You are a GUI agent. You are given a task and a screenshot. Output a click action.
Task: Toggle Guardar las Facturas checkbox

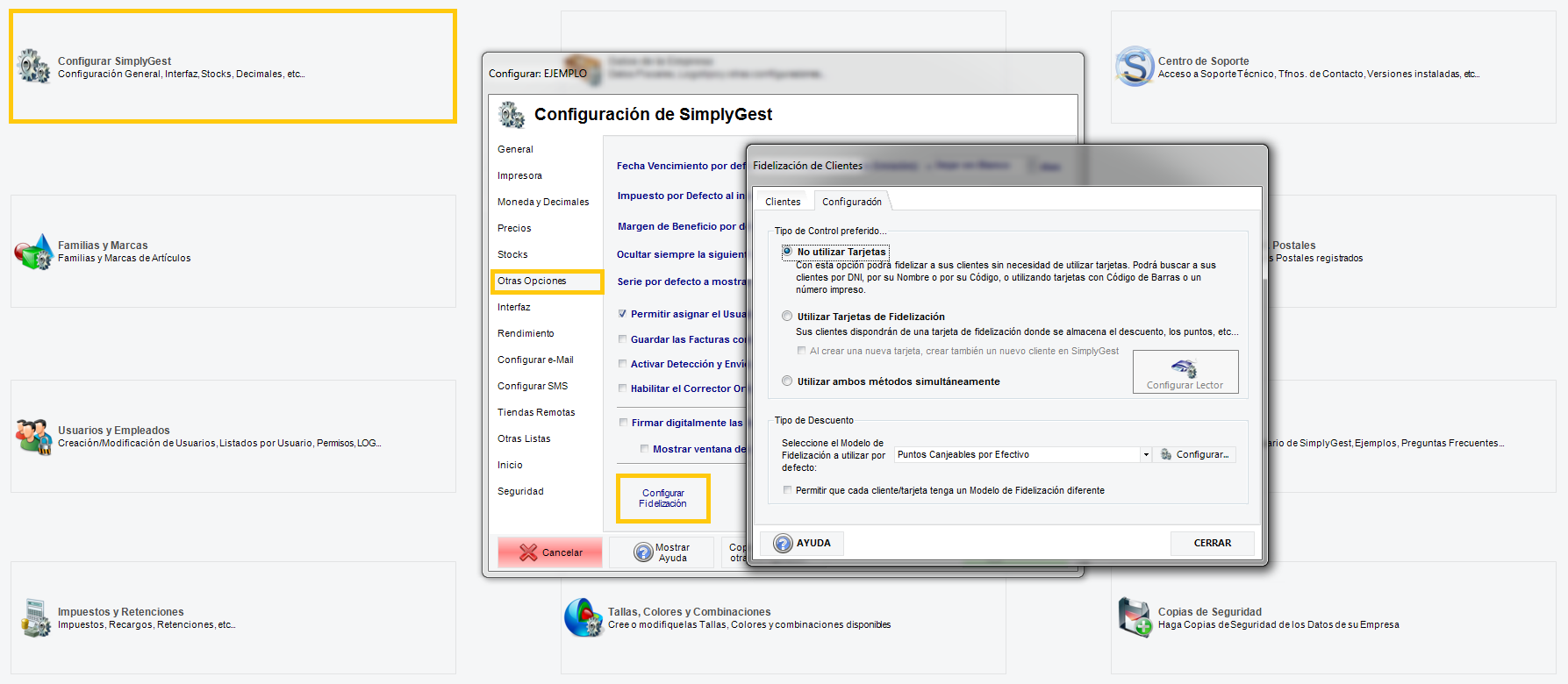click(x=622, y=339)
